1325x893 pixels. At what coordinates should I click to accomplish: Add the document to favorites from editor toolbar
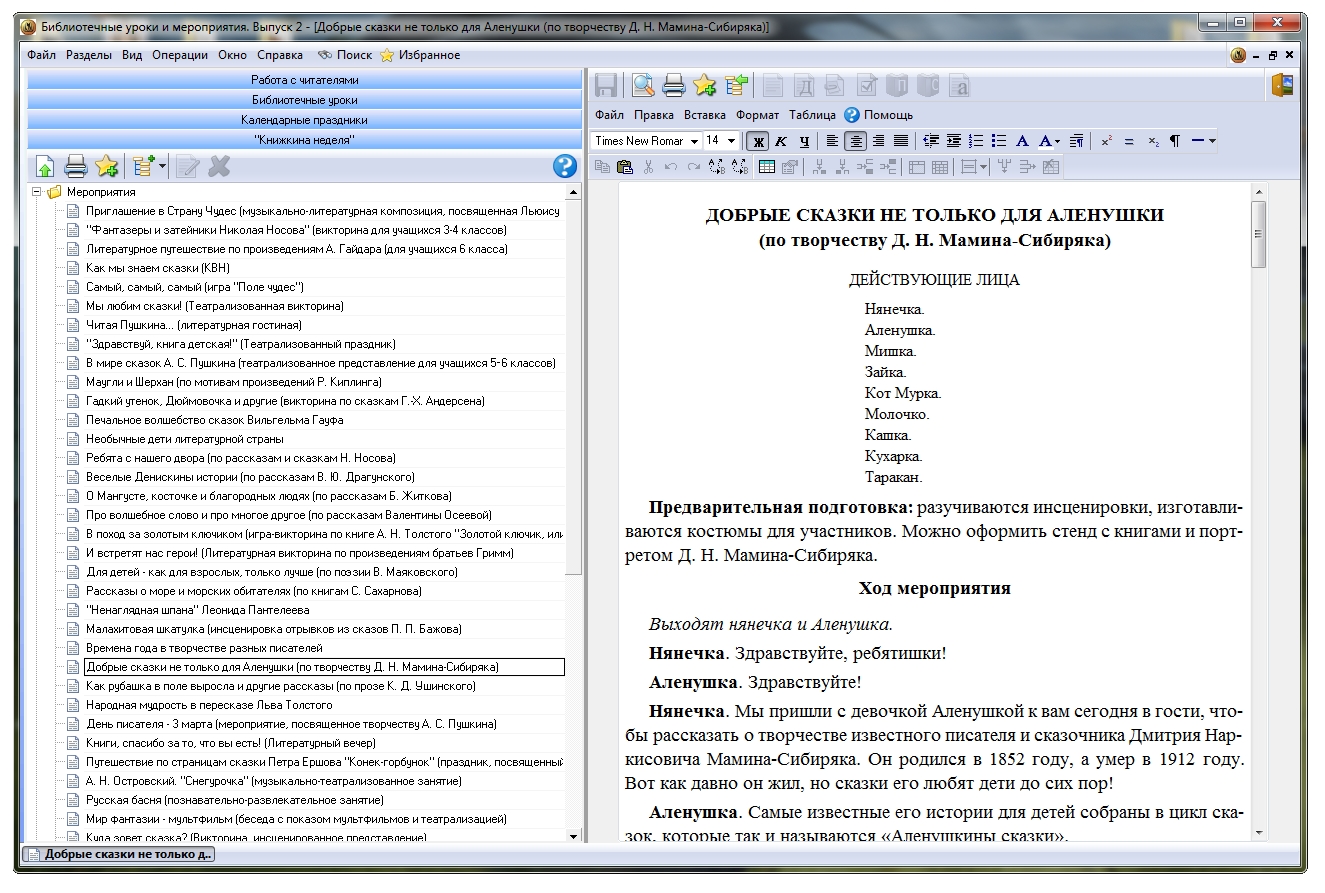click(705, 86)
